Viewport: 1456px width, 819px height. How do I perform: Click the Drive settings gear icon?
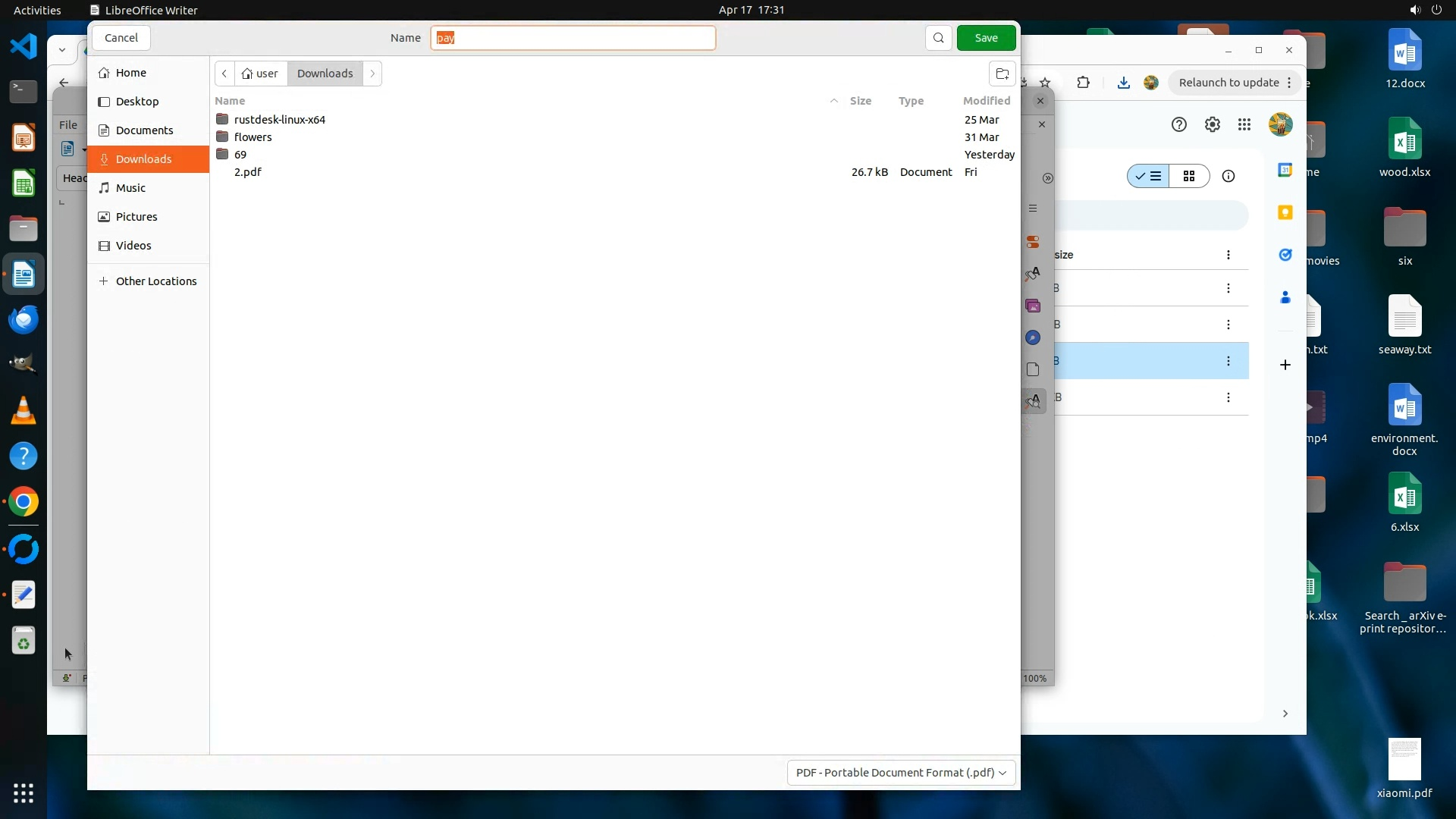(1212, 125)
